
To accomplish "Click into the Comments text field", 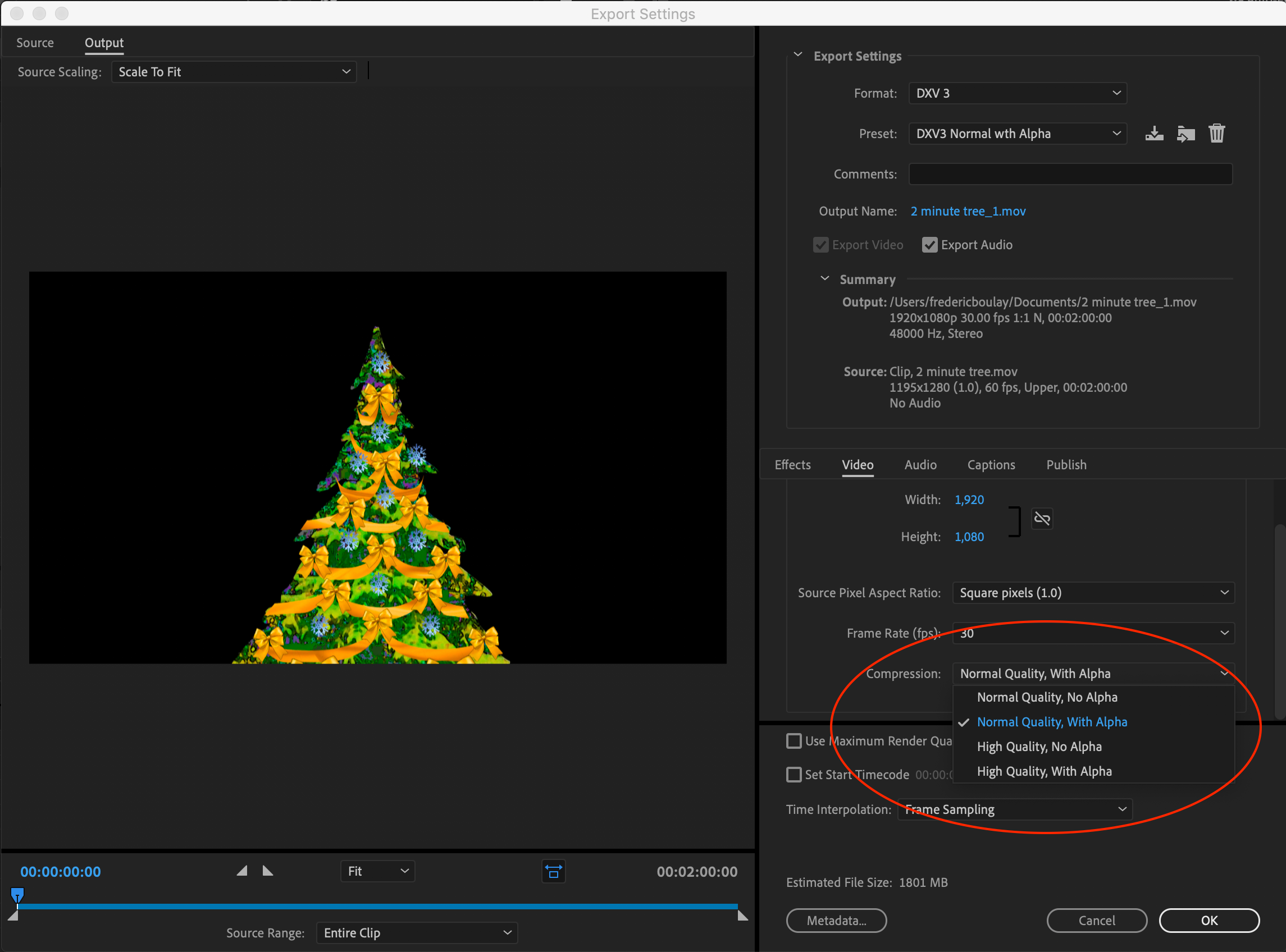I will coord(1070,174).
